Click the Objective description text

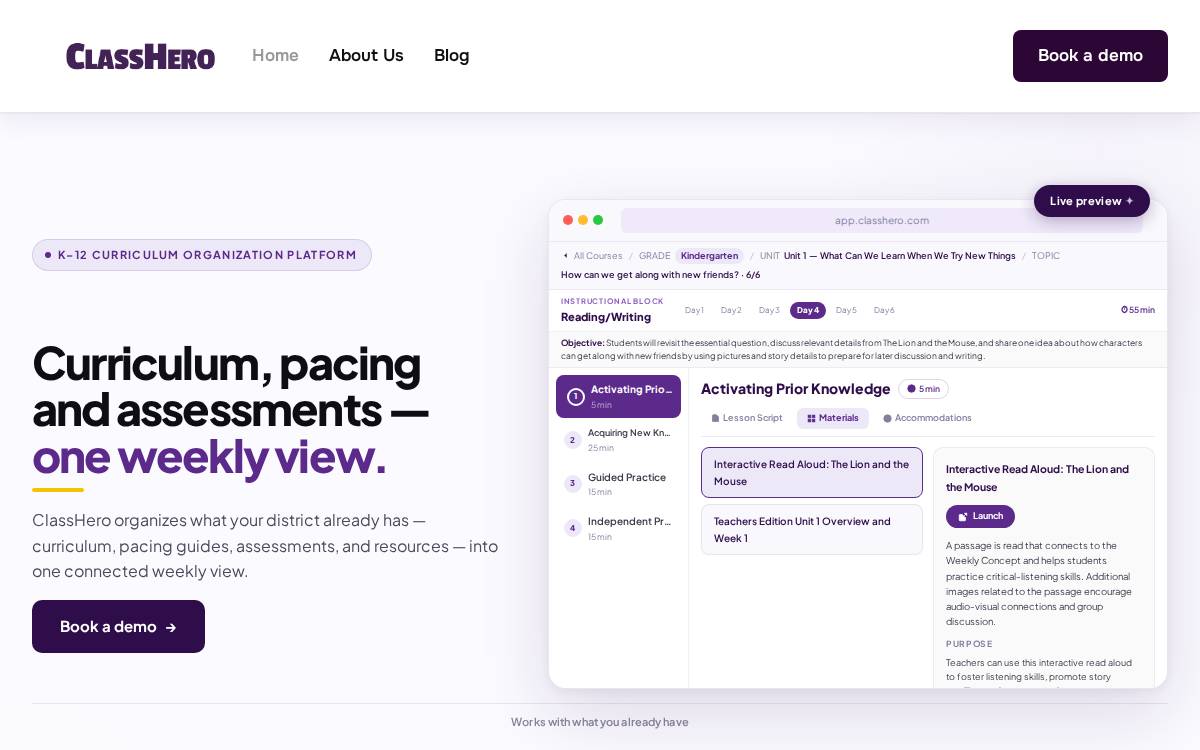pyautogui.click(x=851, y=349)
